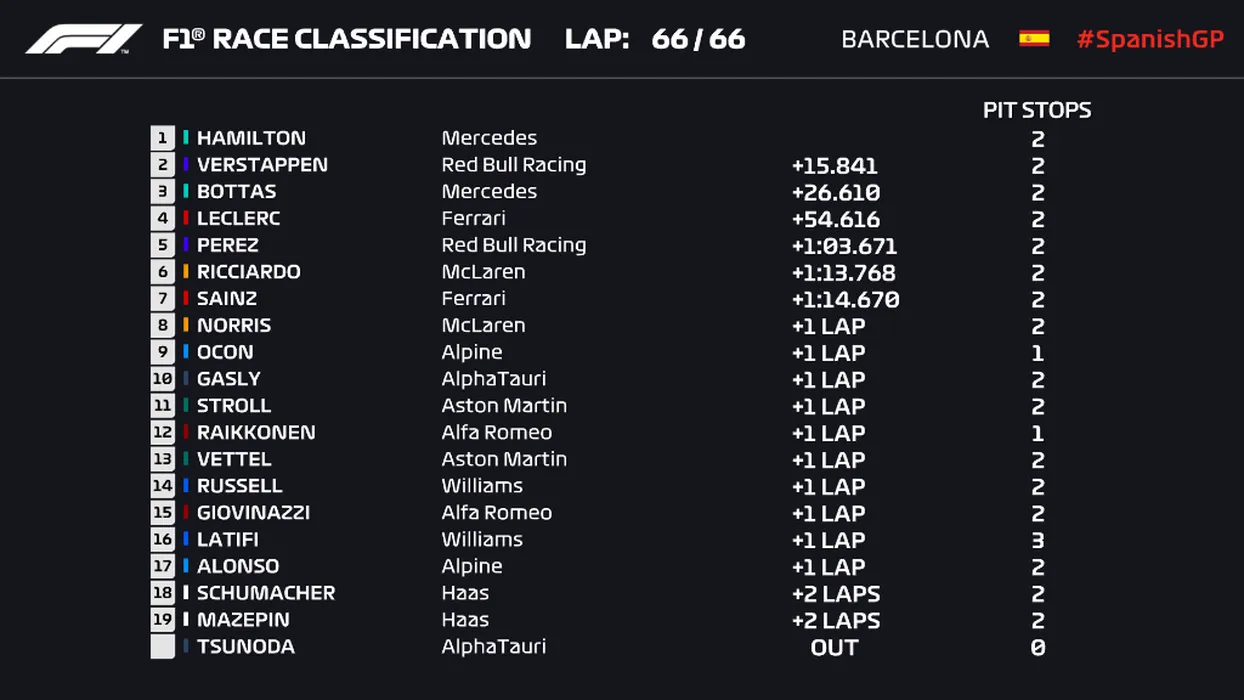Select the driver name LECLERC
The height and width of the screenshot is (700, 1244).
[x=238, y=218]
